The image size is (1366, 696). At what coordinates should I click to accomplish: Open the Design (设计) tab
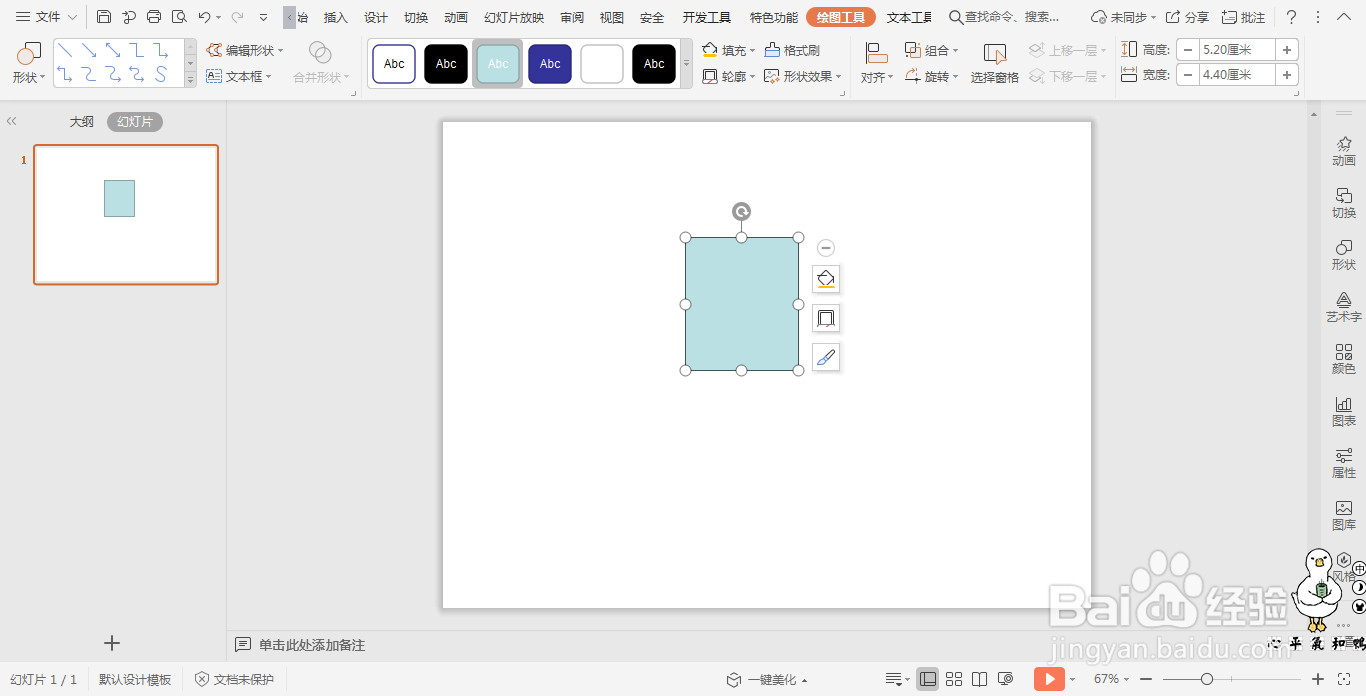376,18
